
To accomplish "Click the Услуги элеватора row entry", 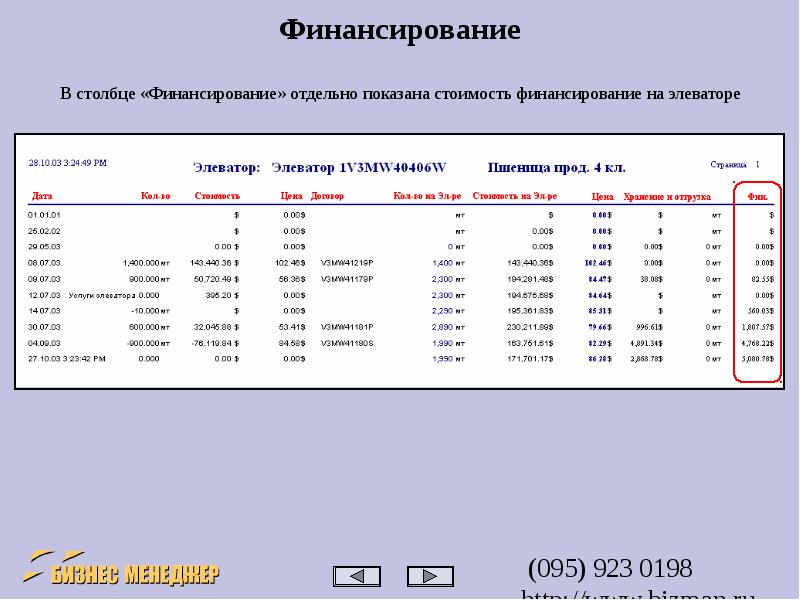I will click(x=102, y=295).
